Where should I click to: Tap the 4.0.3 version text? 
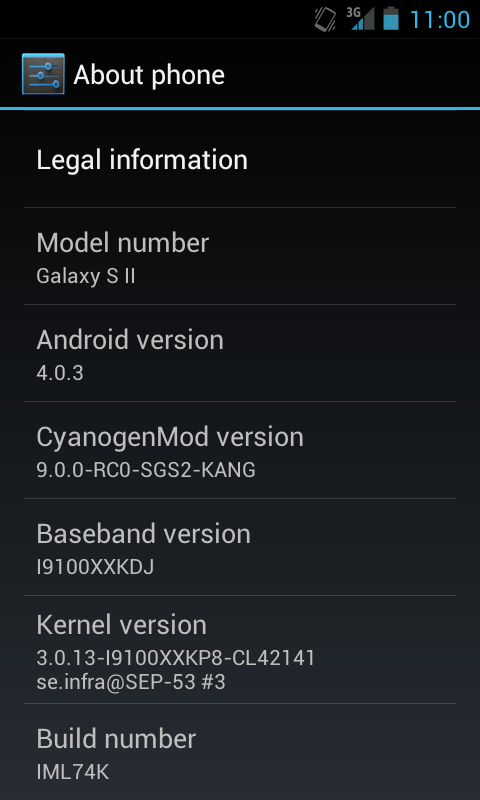pos(60,373)
